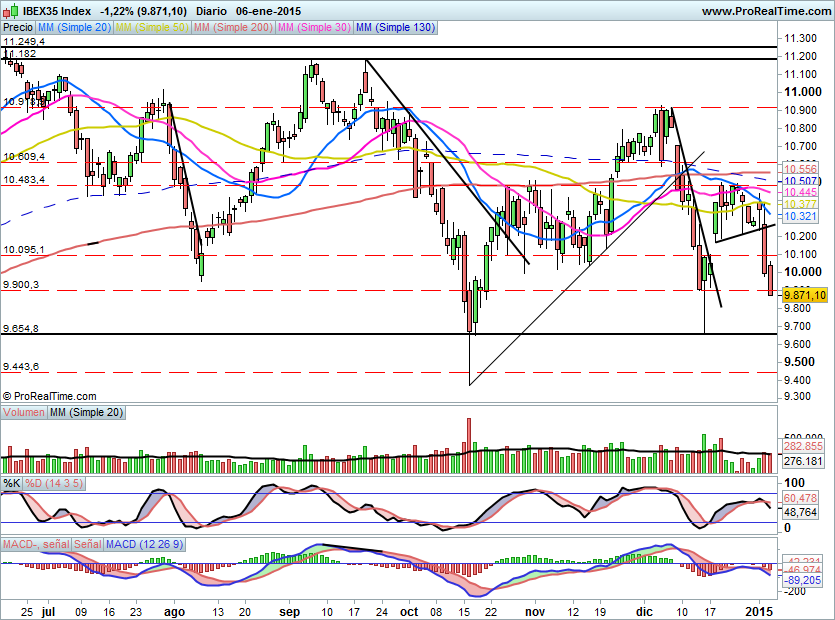Open the www.ProRealTime.com link

pyautogui.click(x=766, y=11)
